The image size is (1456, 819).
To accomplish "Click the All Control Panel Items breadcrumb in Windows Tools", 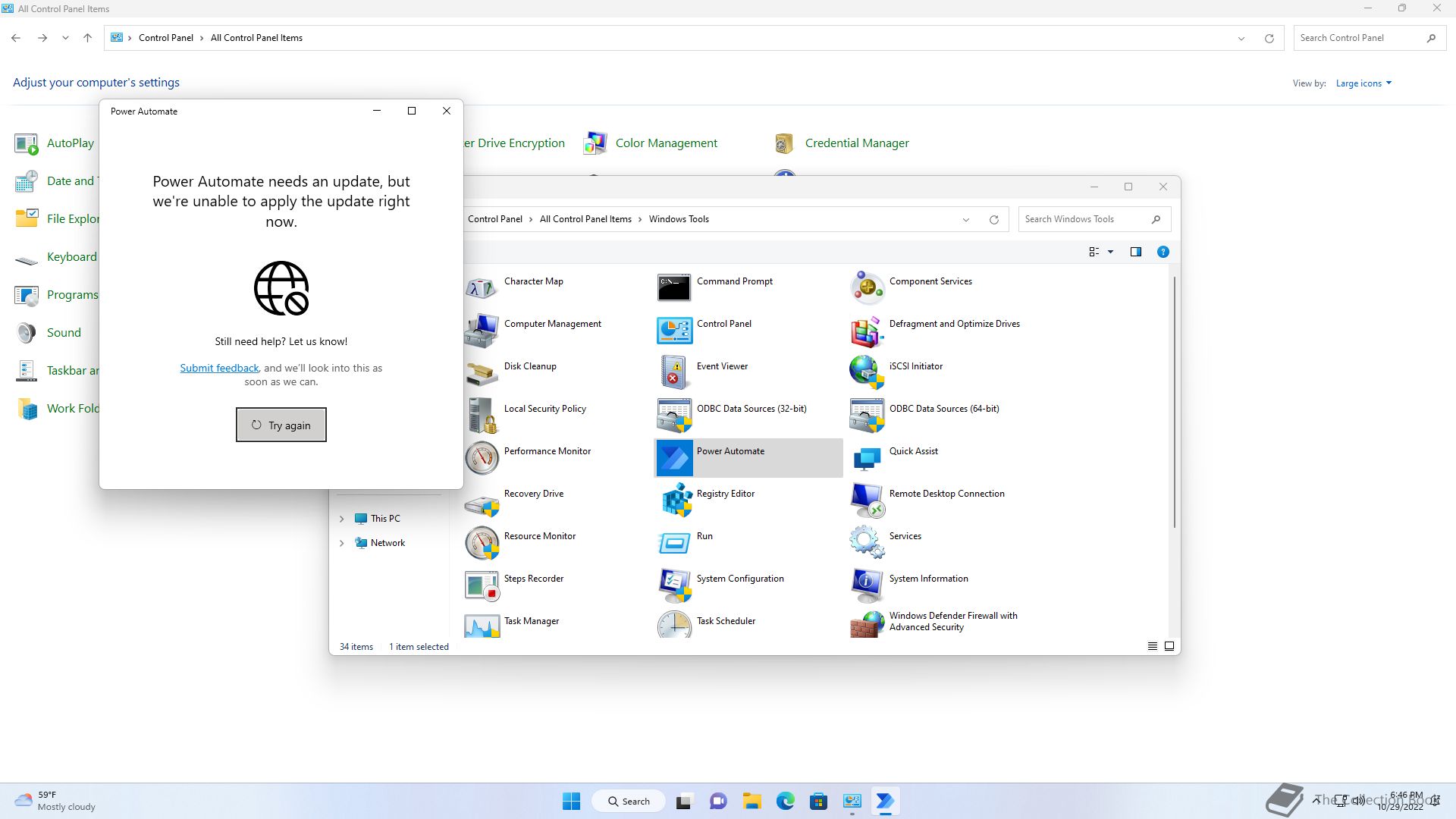I will (585, 219).
